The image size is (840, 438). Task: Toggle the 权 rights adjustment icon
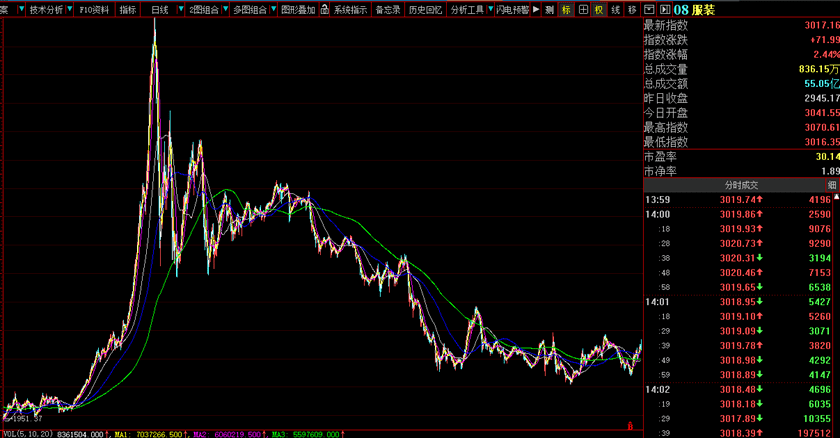click(599, 9)
